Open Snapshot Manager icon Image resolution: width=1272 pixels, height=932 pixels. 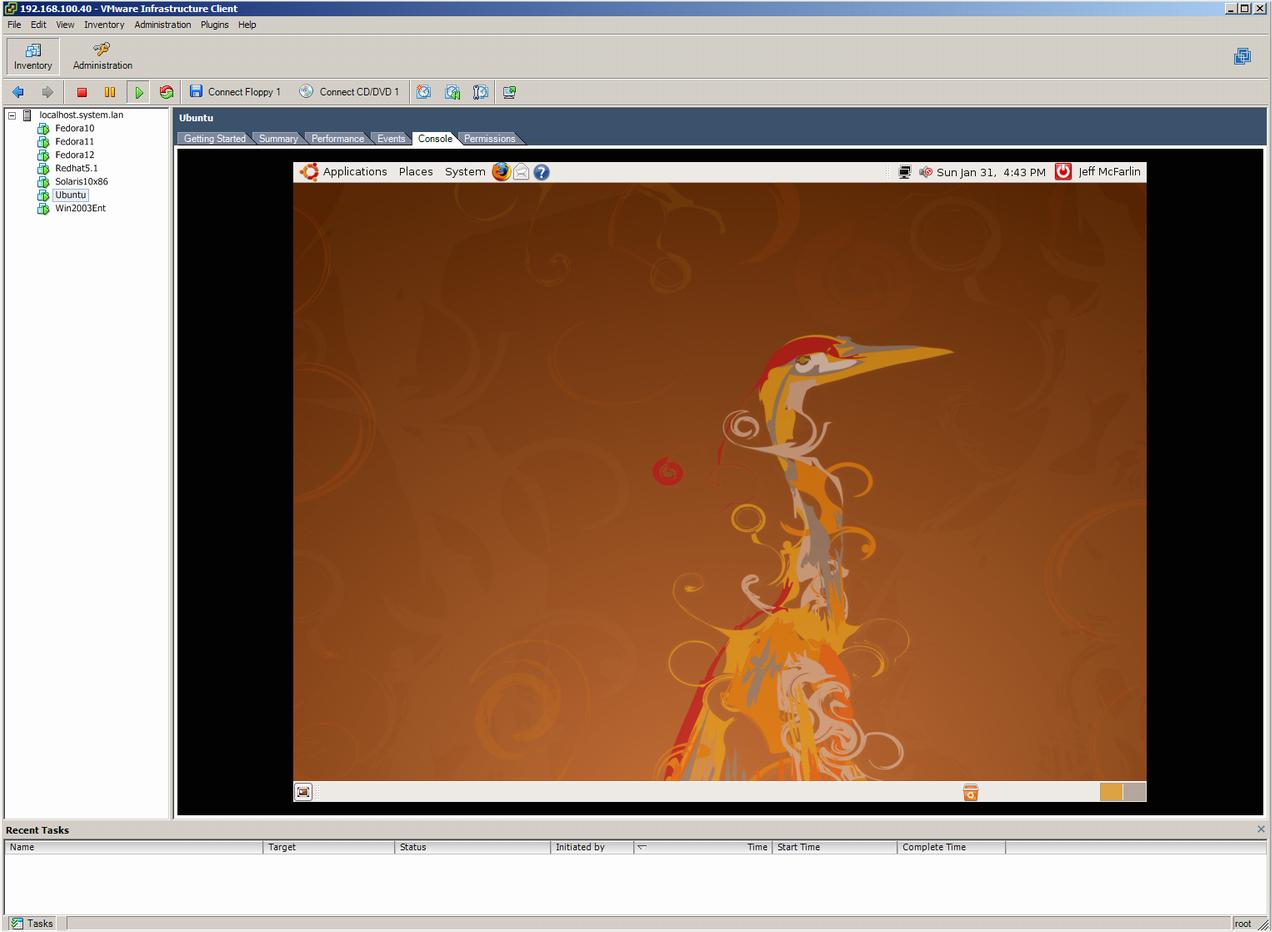[x=480, y=92]
